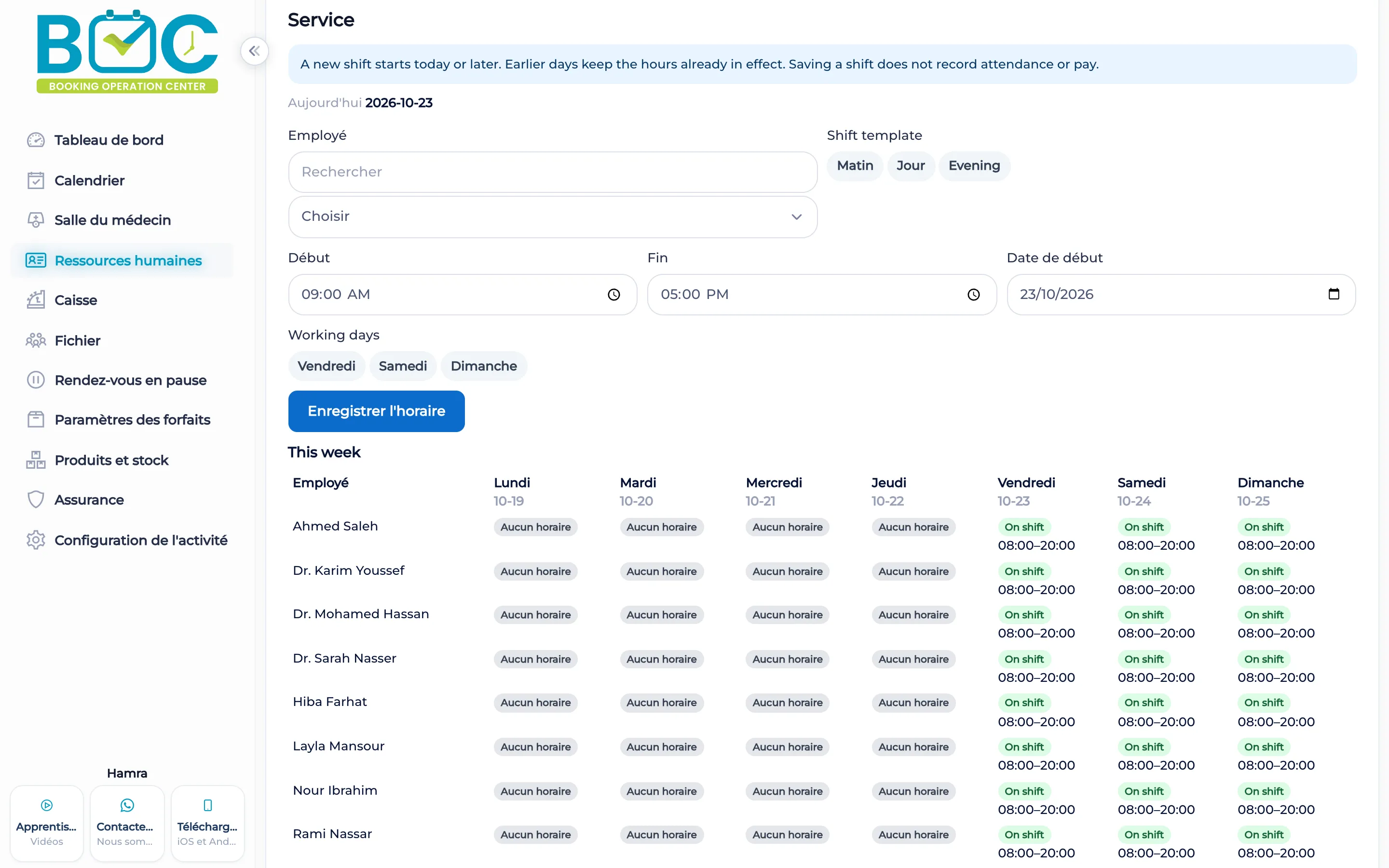Toggle the Samedi working day chip
Viewport: 1389px width, 868px height.
403,366
